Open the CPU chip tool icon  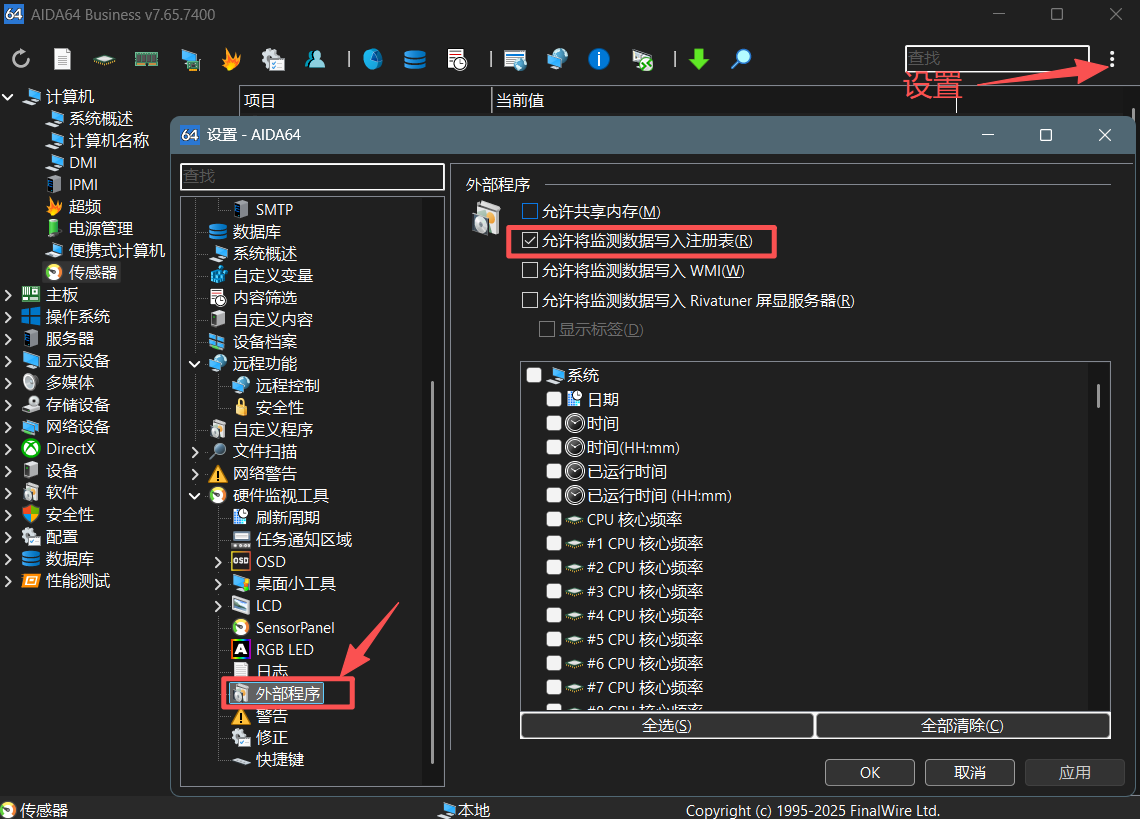tap(104, 60)
